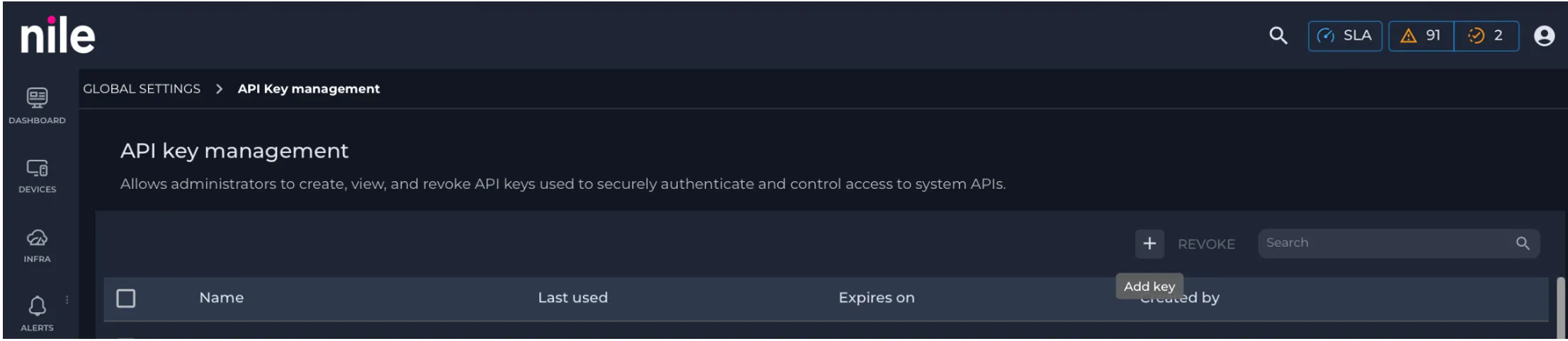Go back to GLOBAL SETTINGS breadcrumb
The height and width of the screenshot is (341, 1568).
pyautogui.click(x=142, y=88)
